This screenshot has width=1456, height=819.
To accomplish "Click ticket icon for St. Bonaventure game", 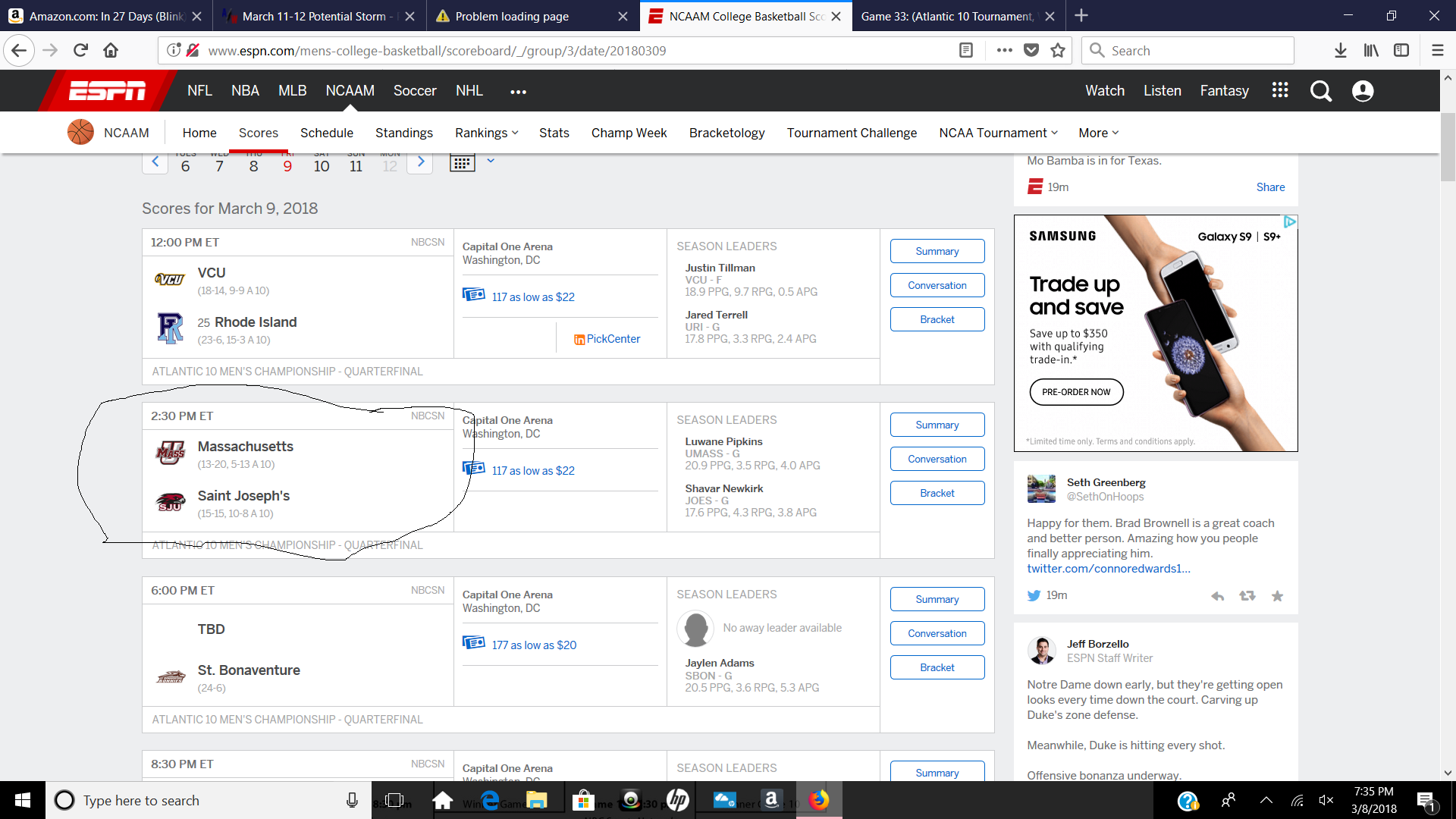I will point(474,643).
